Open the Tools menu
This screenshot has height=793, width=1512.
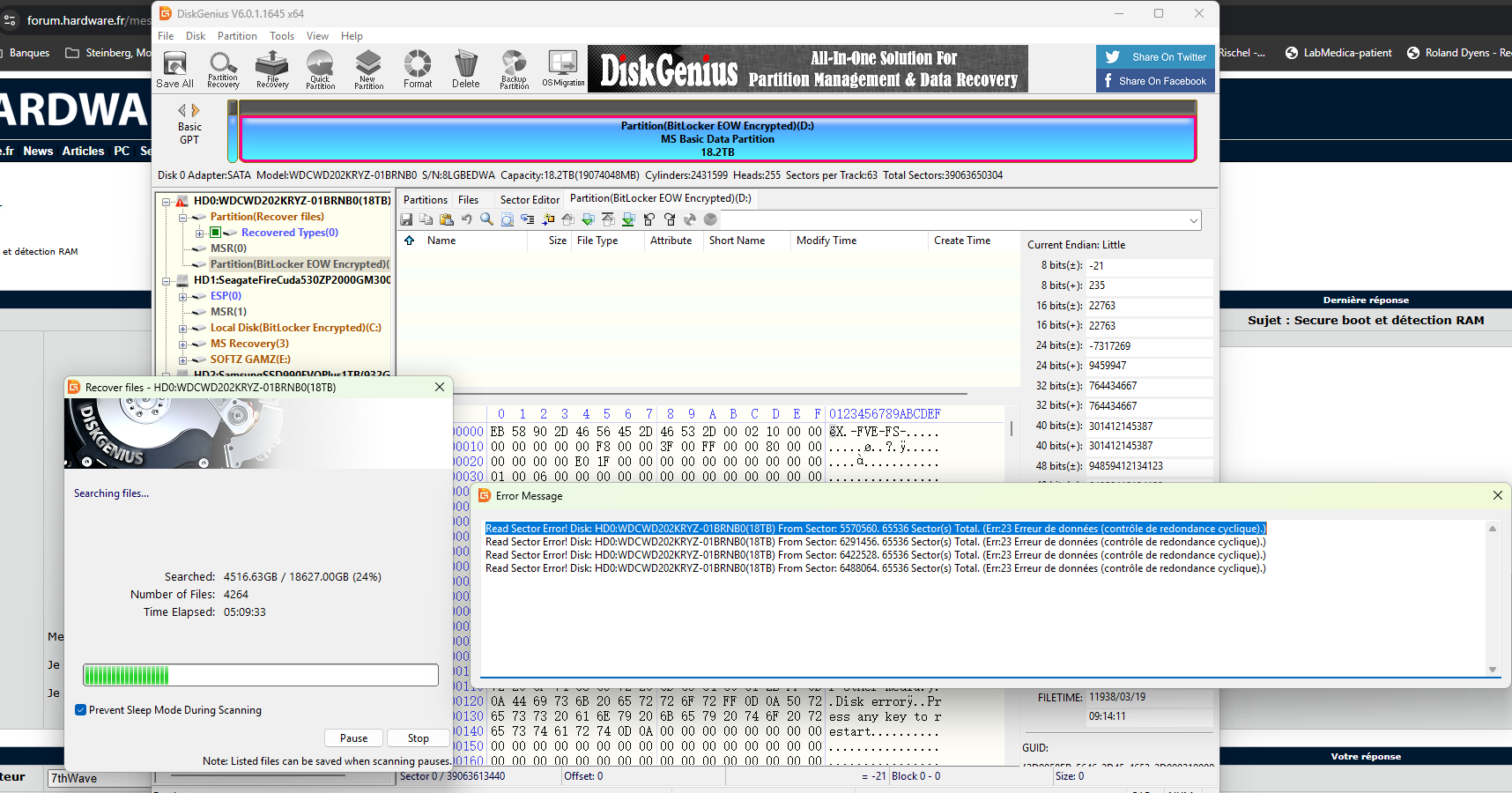click(282, 36)
